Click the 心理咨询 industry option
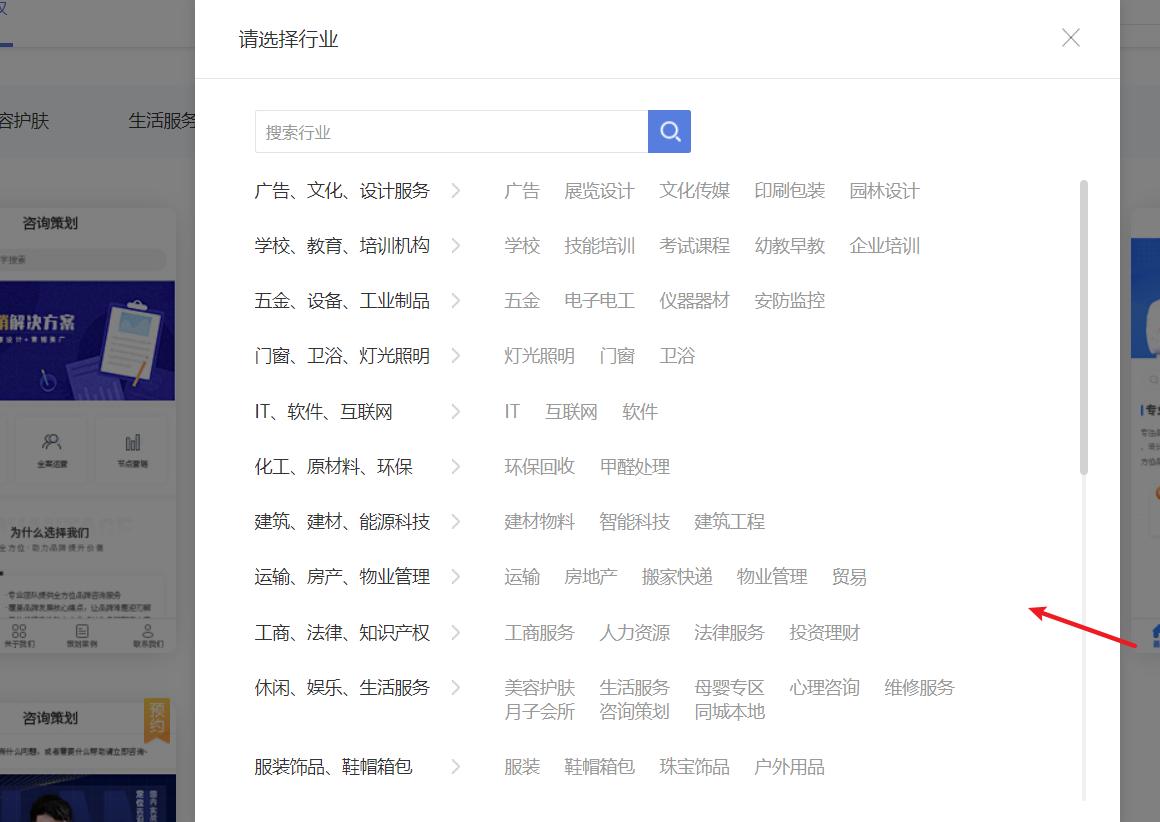Image resolution: width=1160 pixels, height=822 pixels. [824, 687]
